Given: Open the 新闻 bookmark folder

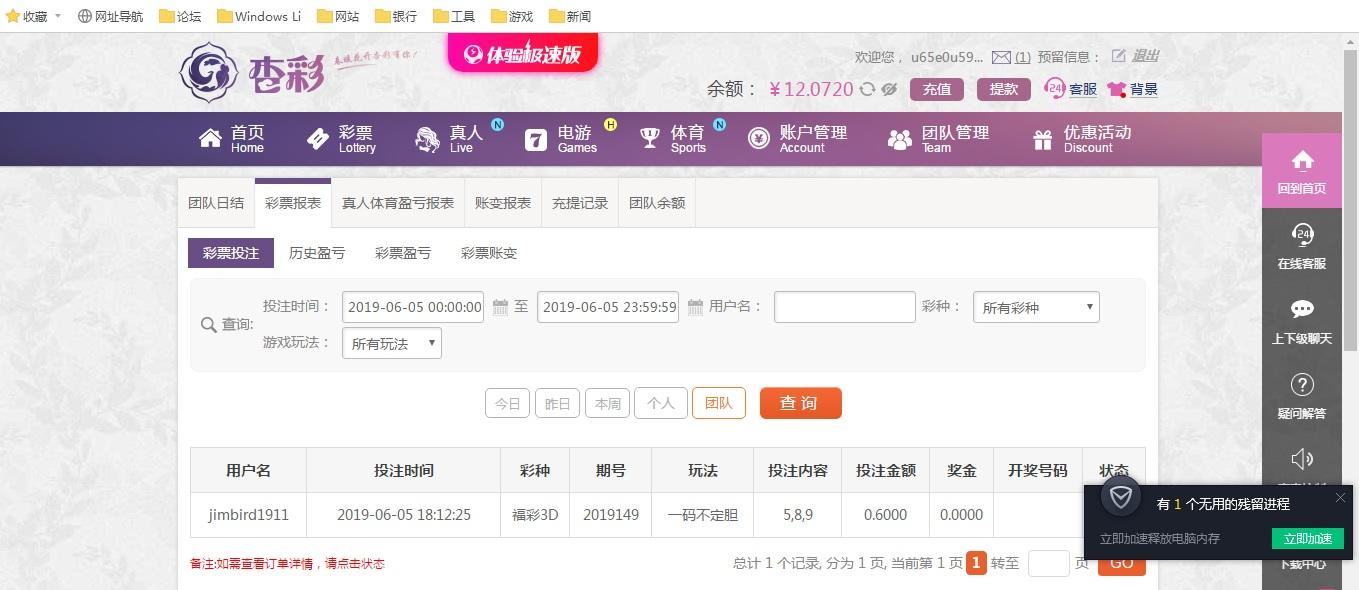Looking at the screenshot, I should [x=569, y=16].
